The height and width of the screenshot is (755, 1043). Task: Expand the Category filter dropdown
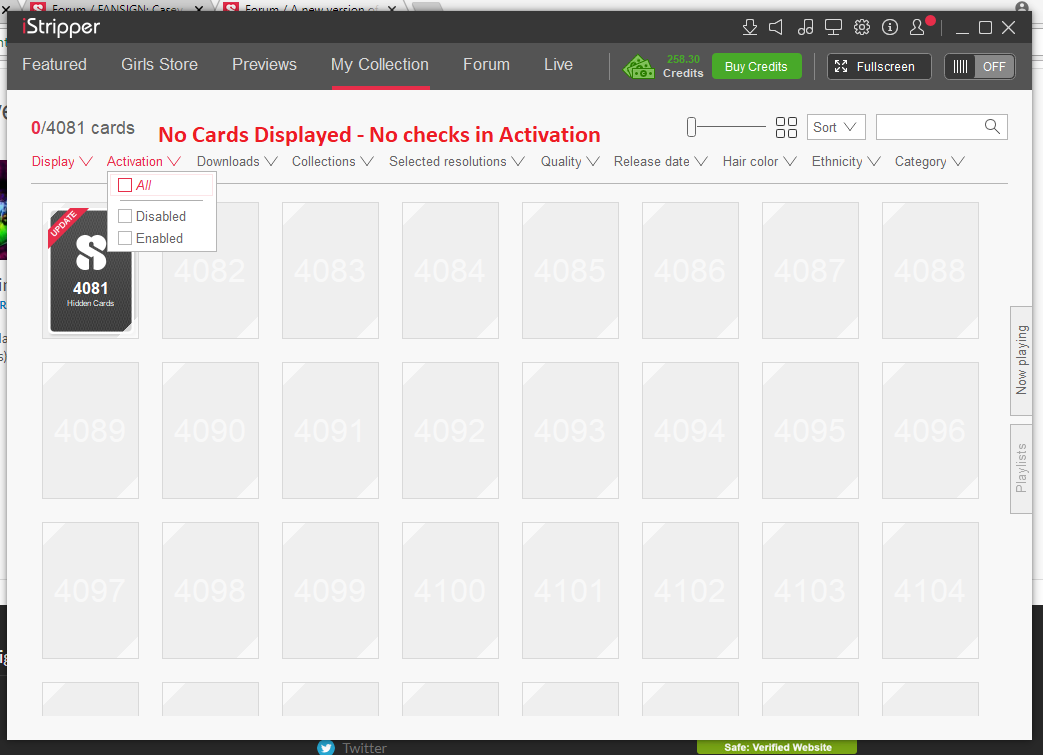click(x=929, y=162)
